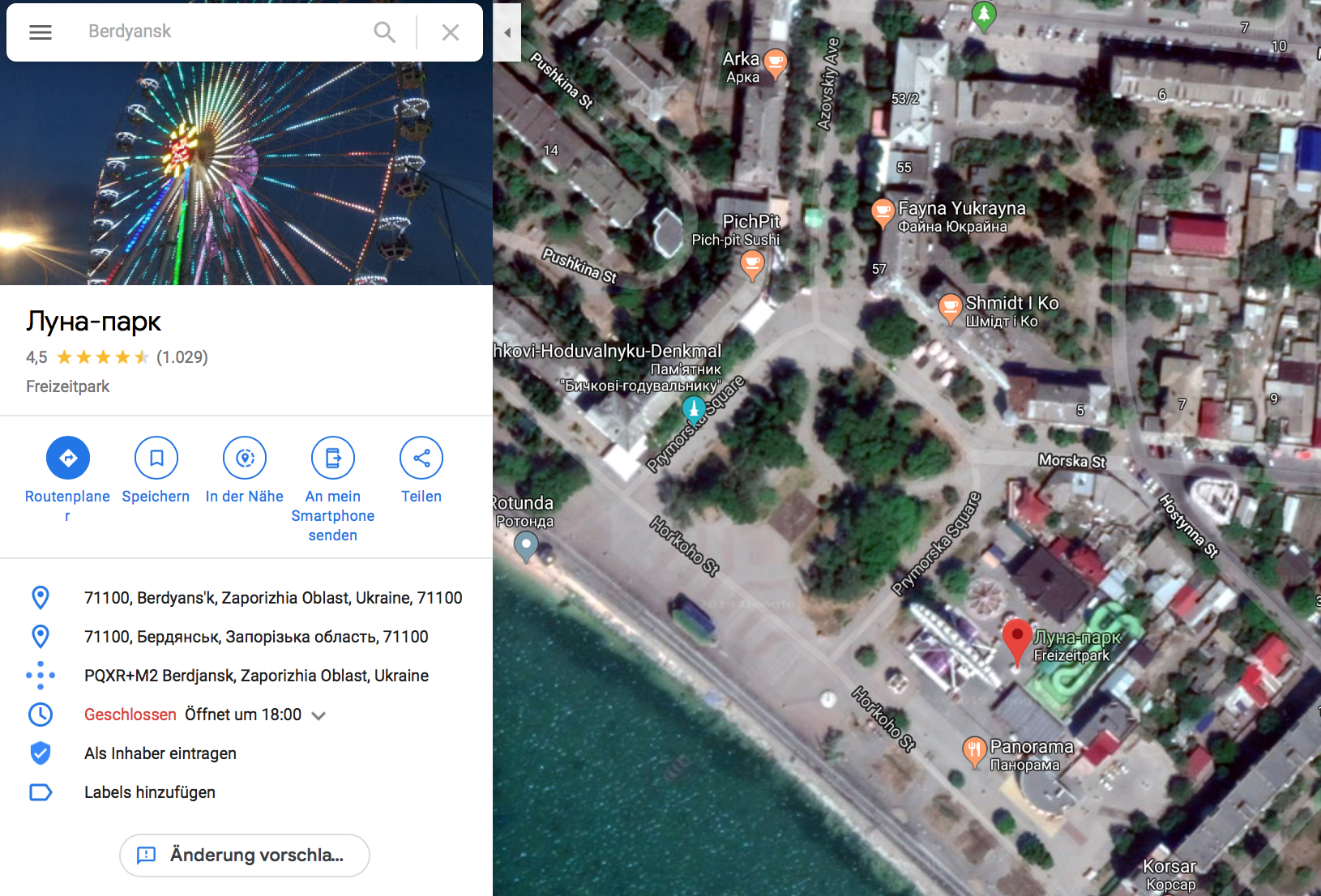The image size is (1321, 896).
Task: Select the Rotunda landmark pin
Action: (526, 547)
